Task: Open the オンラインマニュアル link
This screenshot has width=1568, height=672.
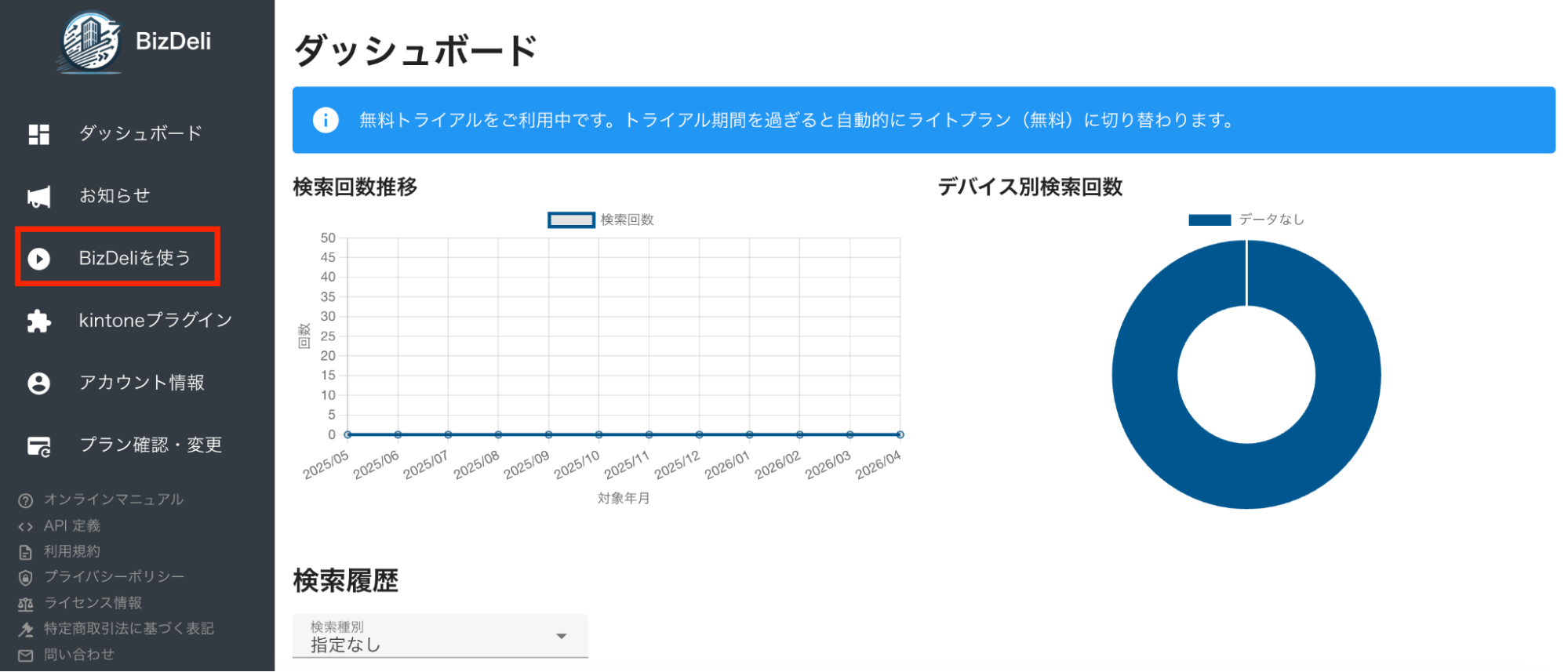Action: [113, 499]
